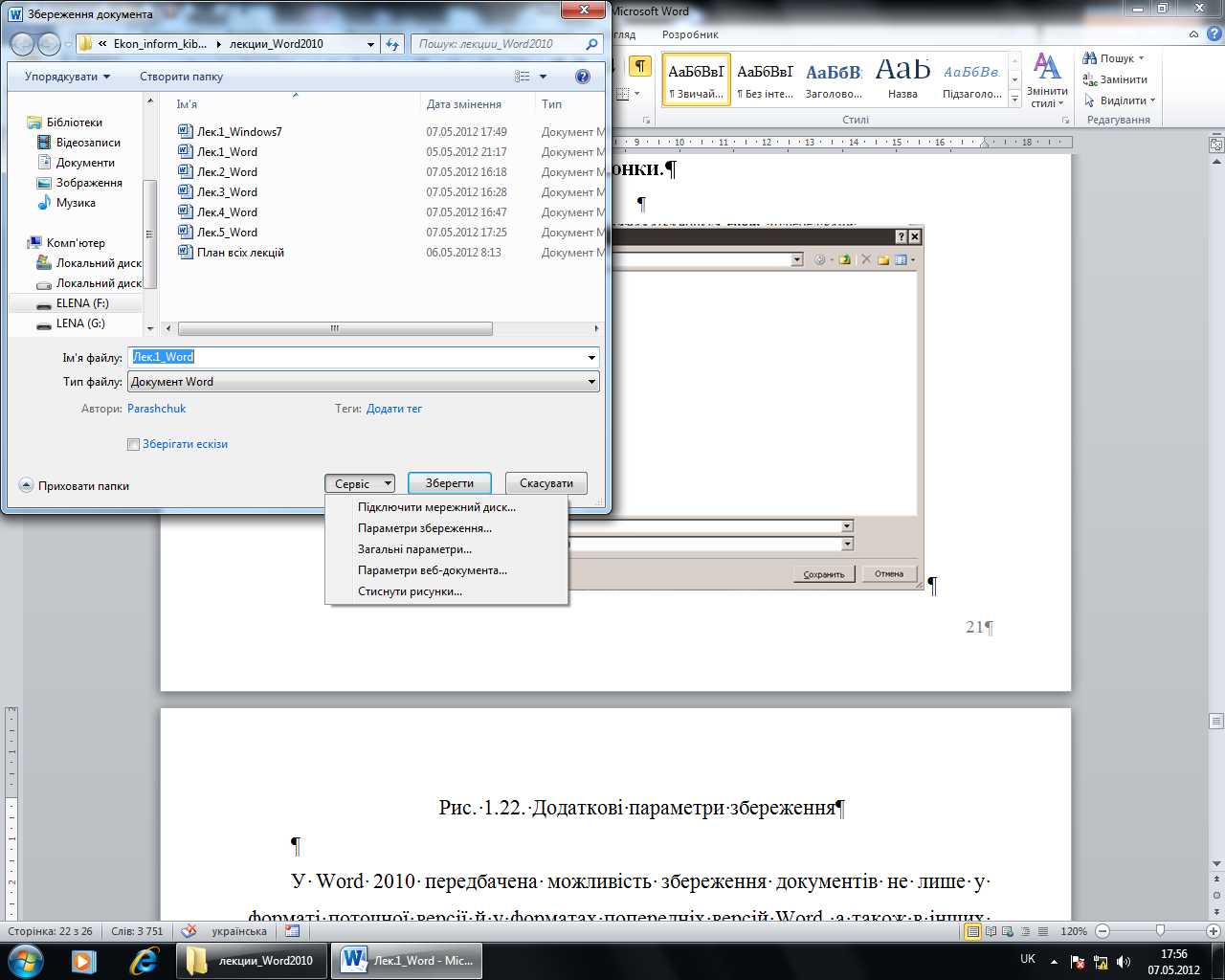Choose Стиснути рисунки... from the menu
This screenshot has width=1225, height=980.
[410, 591]
